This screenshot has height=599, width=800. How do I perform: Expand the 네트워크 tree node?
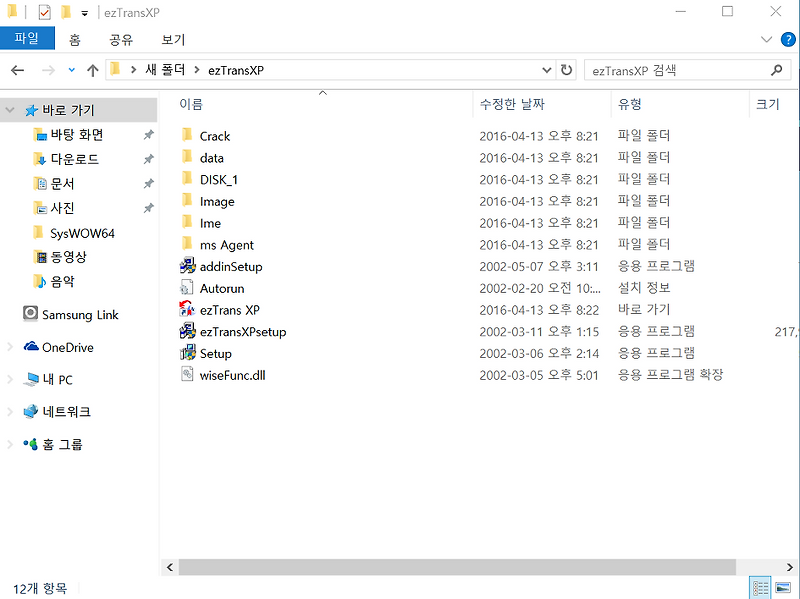(10, 411)
